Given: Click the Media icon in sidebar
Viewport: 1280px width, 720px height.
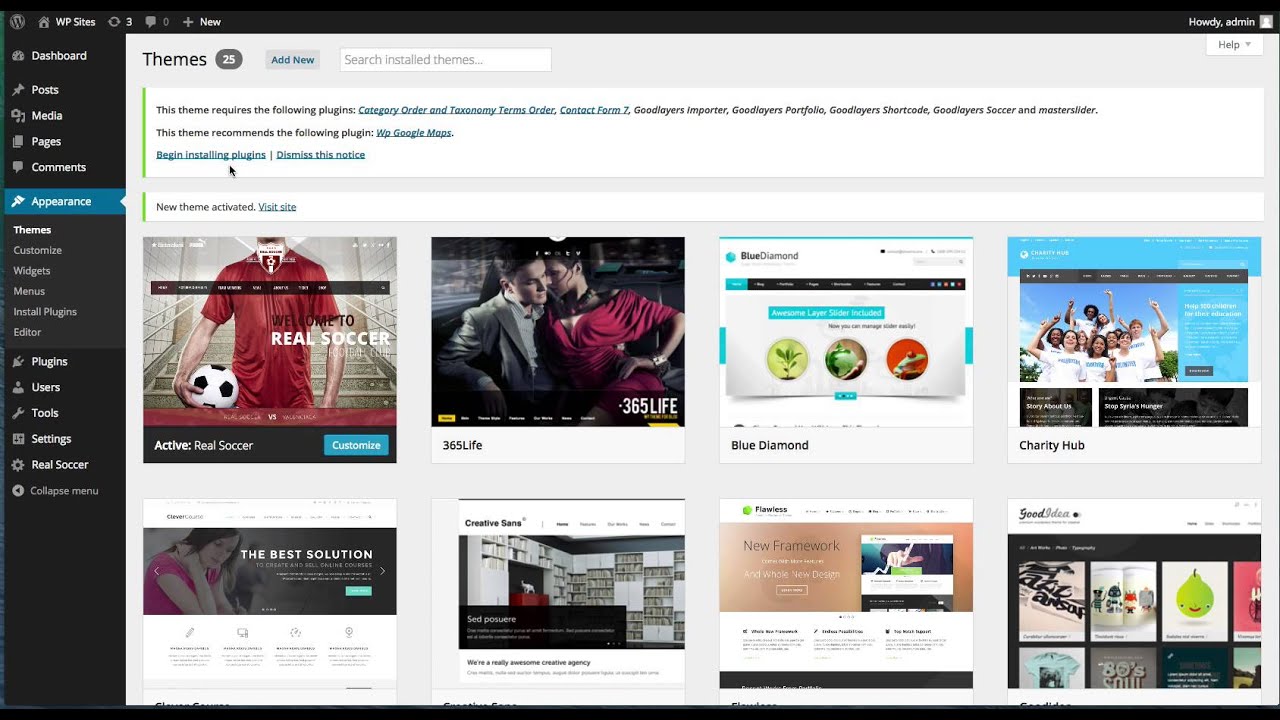Looking at the screenshot, I should tap(18, 116).
